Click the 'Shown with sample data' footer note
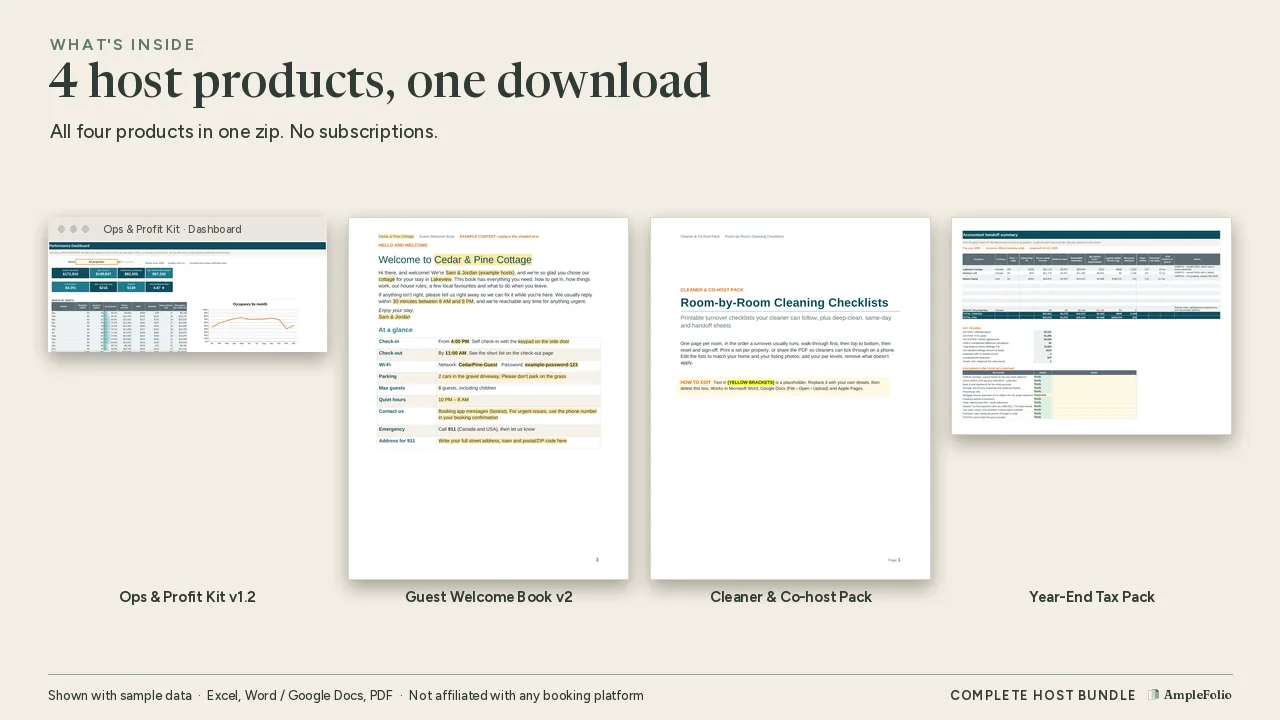This screenshot has height=720, width=1280. click(120, 696)
